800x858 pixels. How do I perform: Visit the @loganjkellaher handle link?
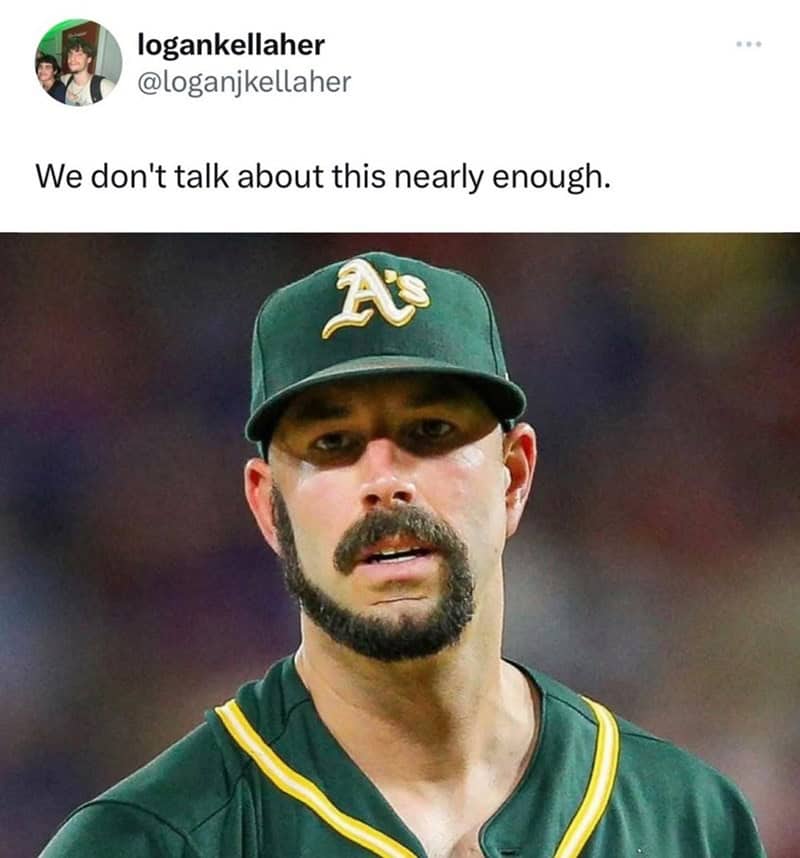244,82
